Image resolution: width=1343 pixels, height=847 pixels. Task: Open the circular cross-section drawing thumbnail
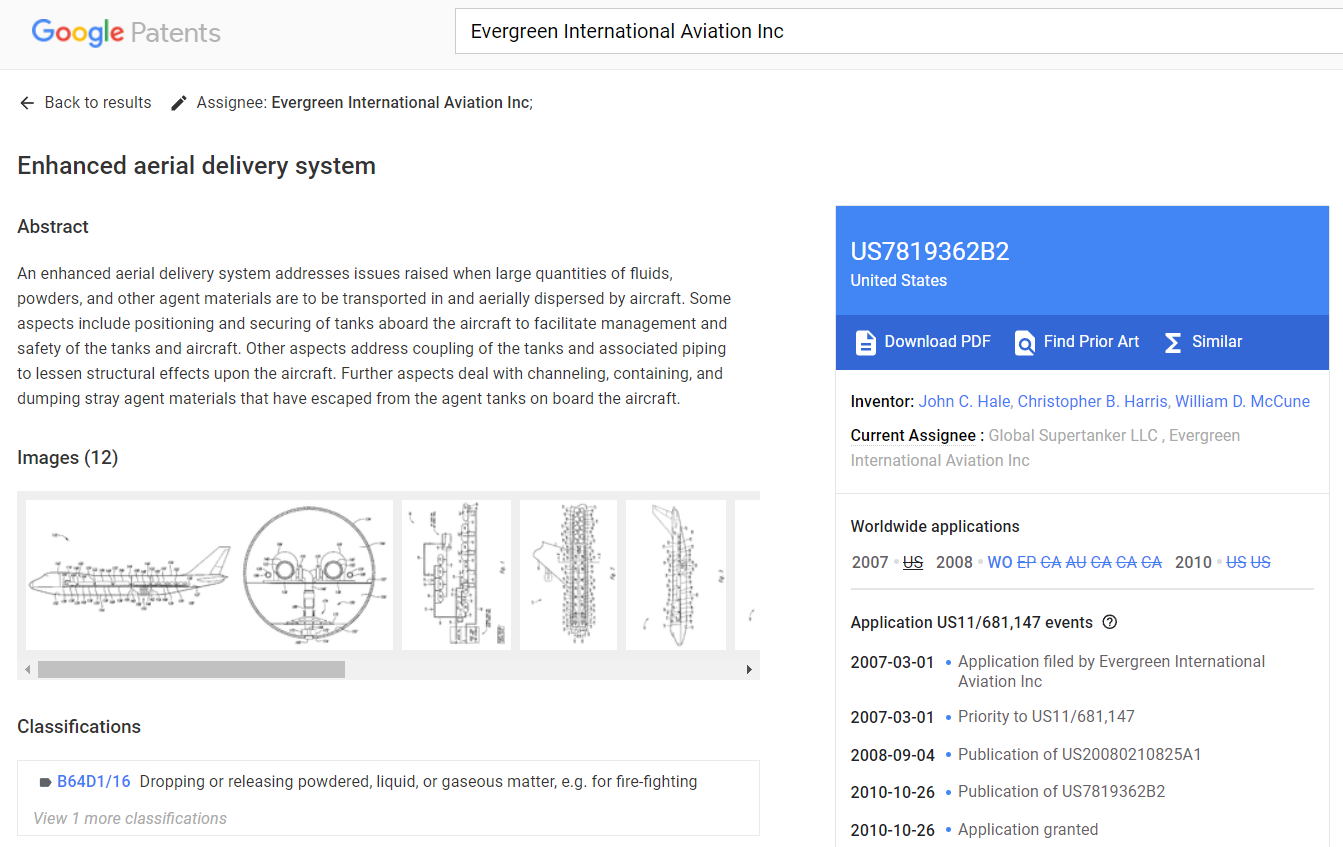pyautogui.click(x=316, y=575)
